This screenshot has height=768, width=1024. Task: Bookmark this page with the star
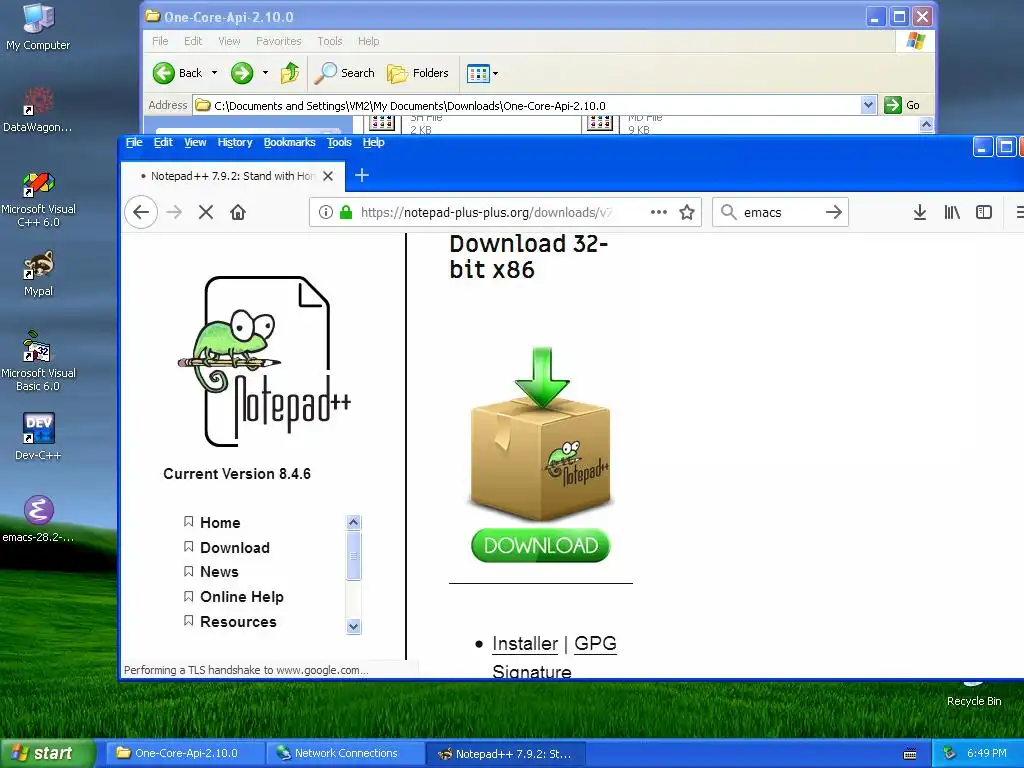pyautogui.click(x=686, y=212)
